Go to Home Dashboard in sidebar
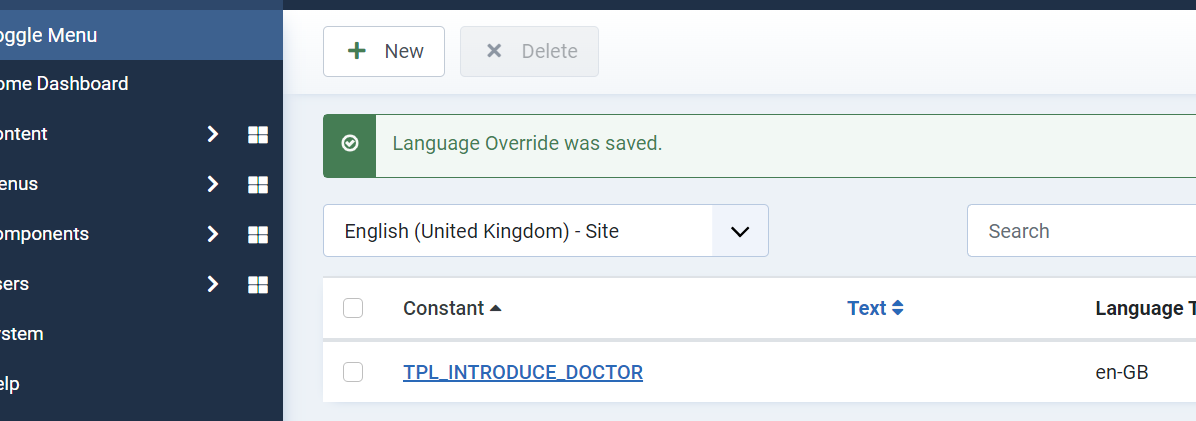The width and height of the screenshot is (1196, 421). pos(64,84)
